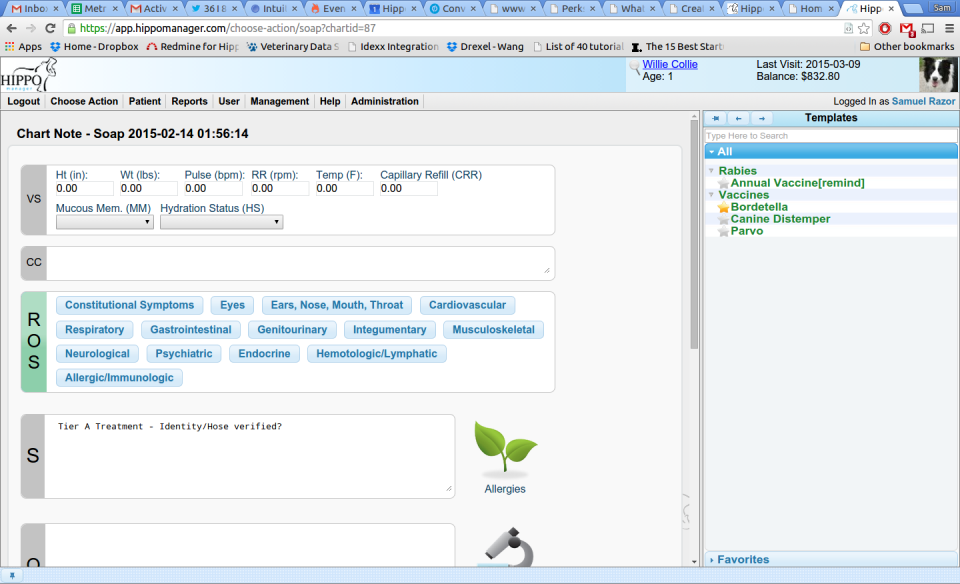Click right arrow in Templates panel
The image size is (960, 584).
coord(762,118)
